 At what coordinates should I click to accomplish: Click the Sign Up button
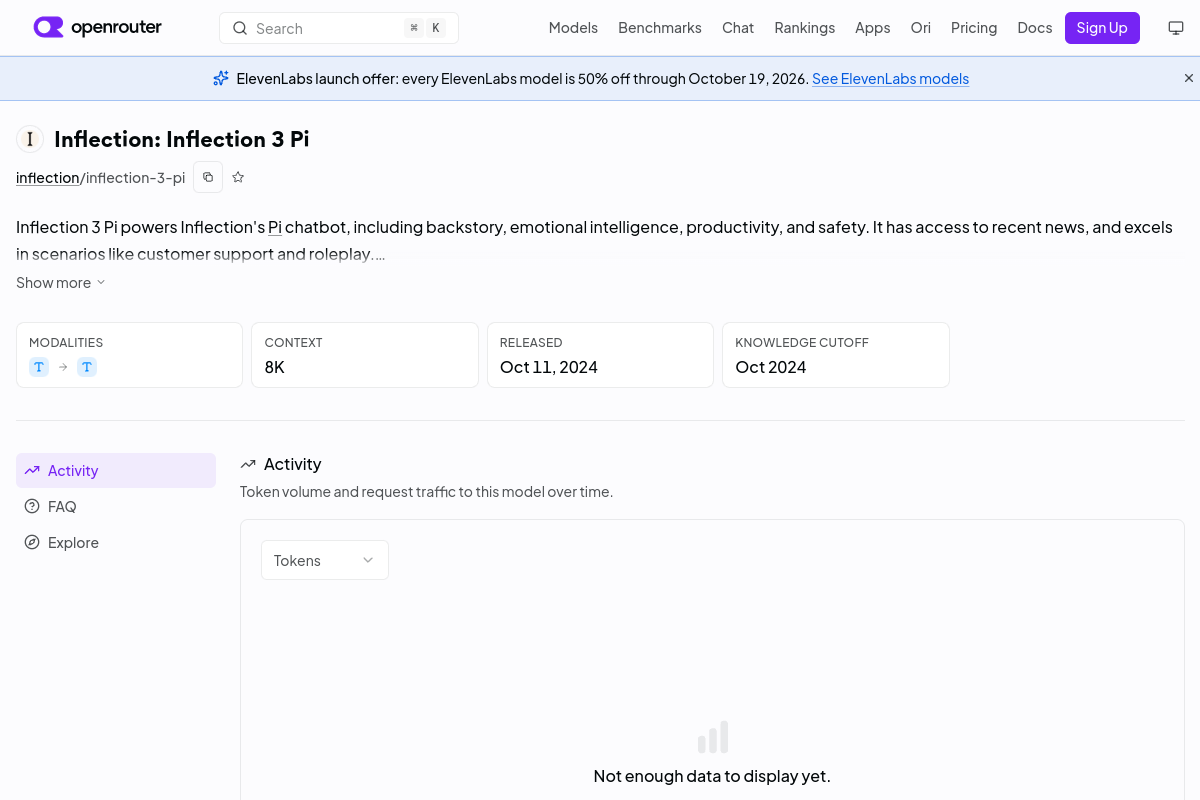pos(1102,28)
